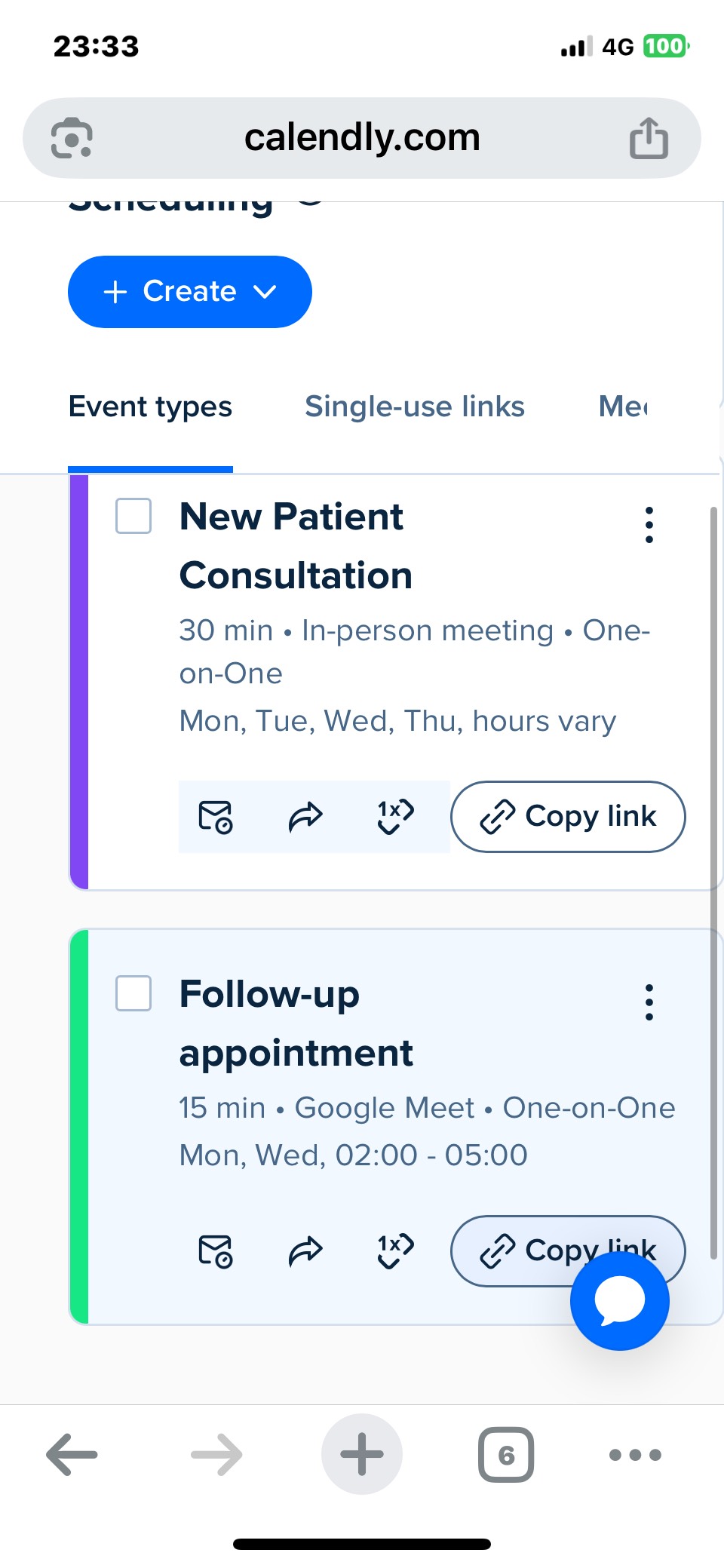Click share arrow on New Patient Consultation card
Screen dimensions: 724x1568
click(x=305, y=817)
